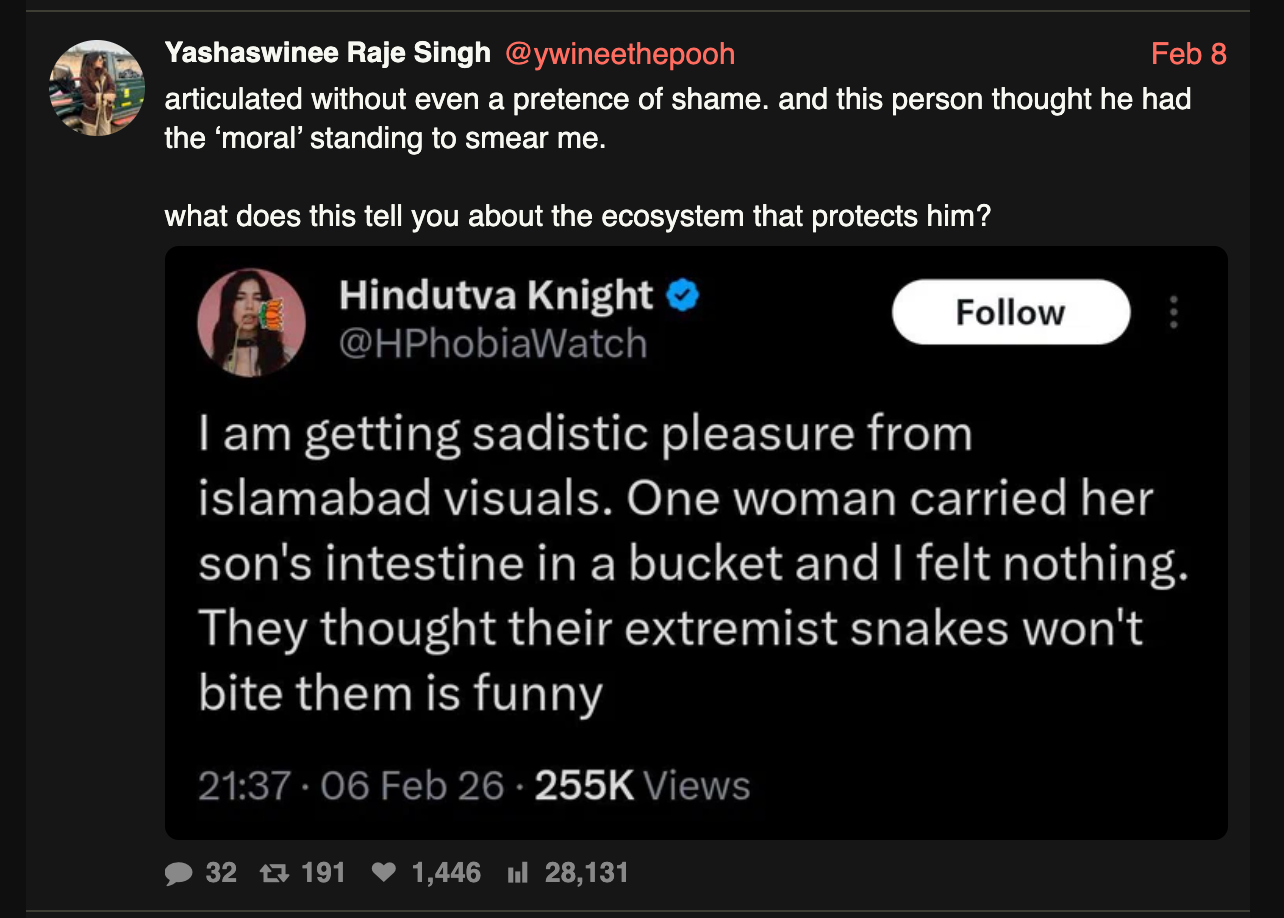Viewport: 1284px width, 918px height.
Task: Click the reply speech bubble icon
Action: pos(178,873)
